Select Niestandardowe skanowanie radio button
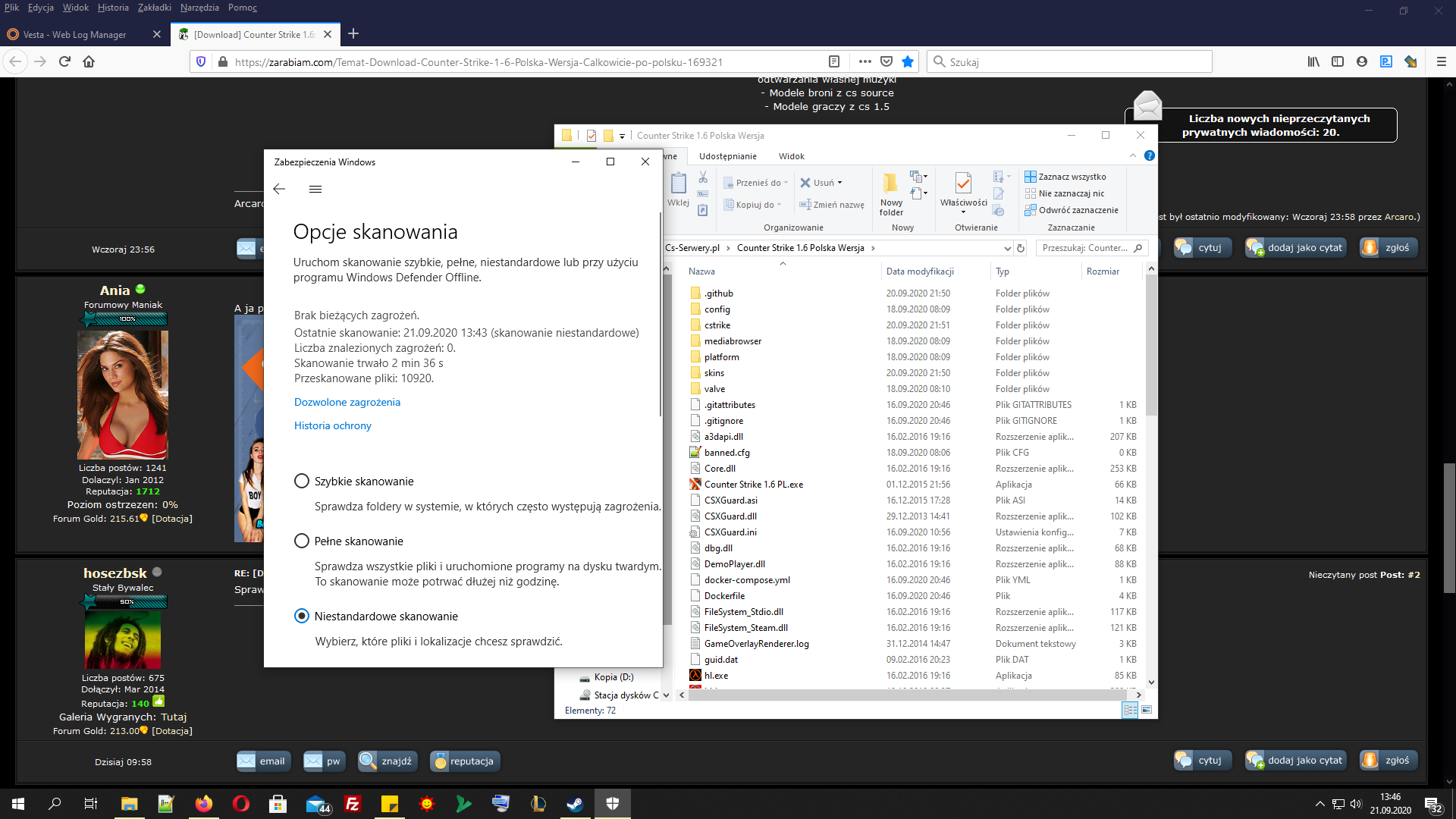Image resolution: width=1456 pixels, height=819 pixels. pos(302,616)
